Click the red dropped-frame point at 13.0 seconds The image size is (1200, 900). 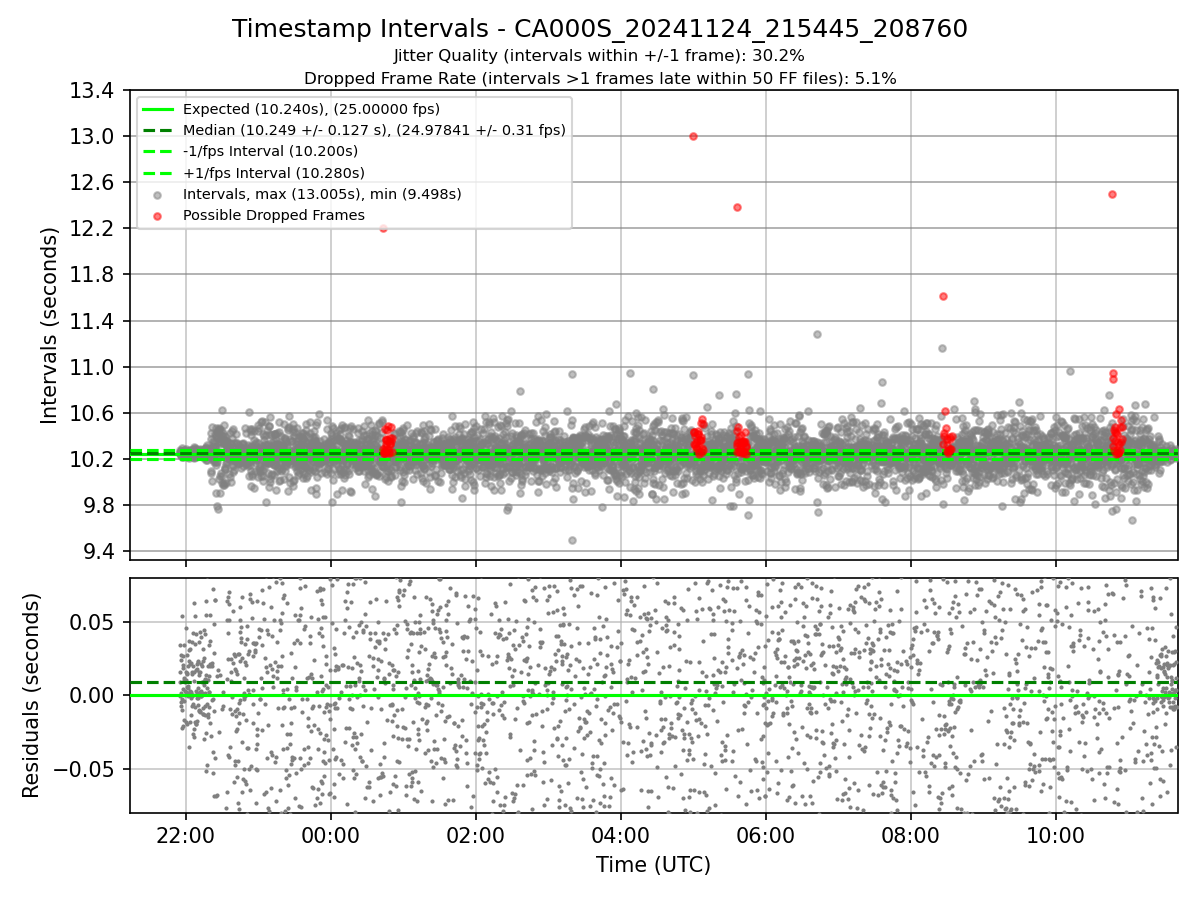point(693,136)
